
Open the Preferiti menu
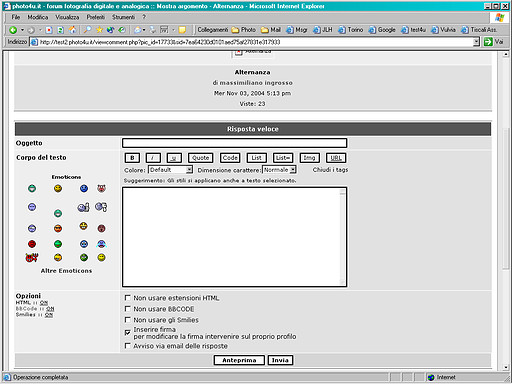tap(96, 17)
